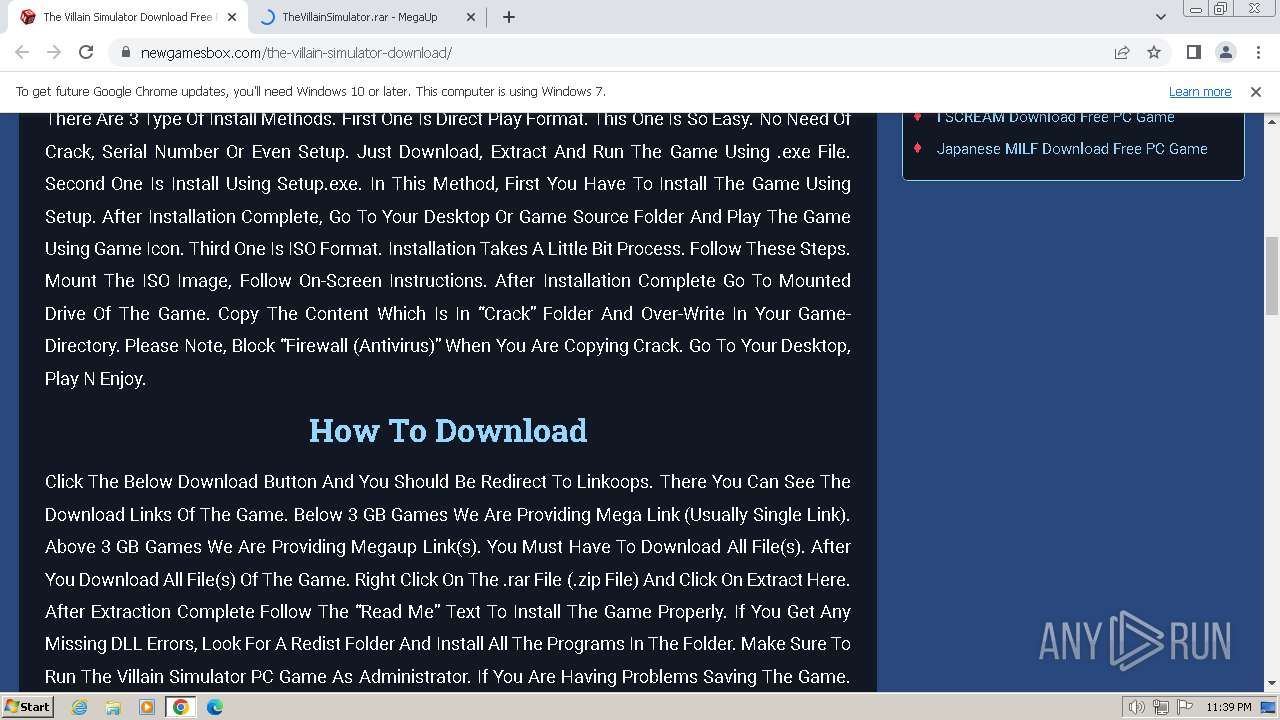Viewport: 1280px width, 720px height.
Task: Launch Internet Explorer from taskbar
Action: coord(80,707)
